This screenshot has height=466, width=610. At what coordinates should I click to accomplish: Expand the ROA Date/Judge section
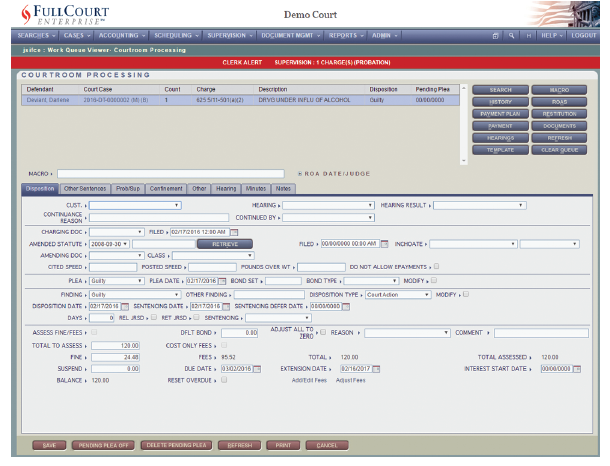(300, 174)
